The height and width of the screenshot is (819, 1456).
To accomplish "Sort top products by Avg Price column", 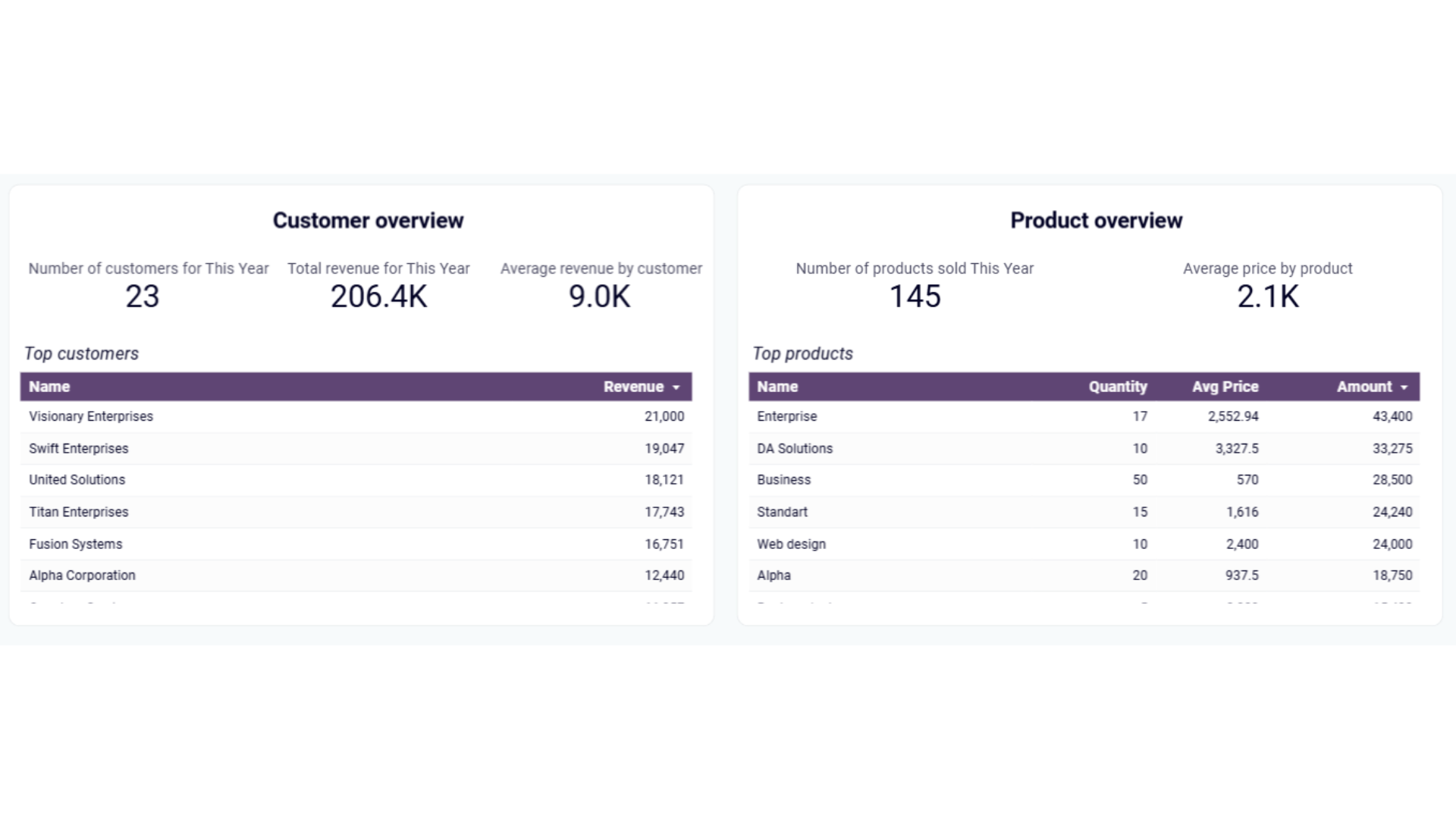I will (x=1225, y=387).
